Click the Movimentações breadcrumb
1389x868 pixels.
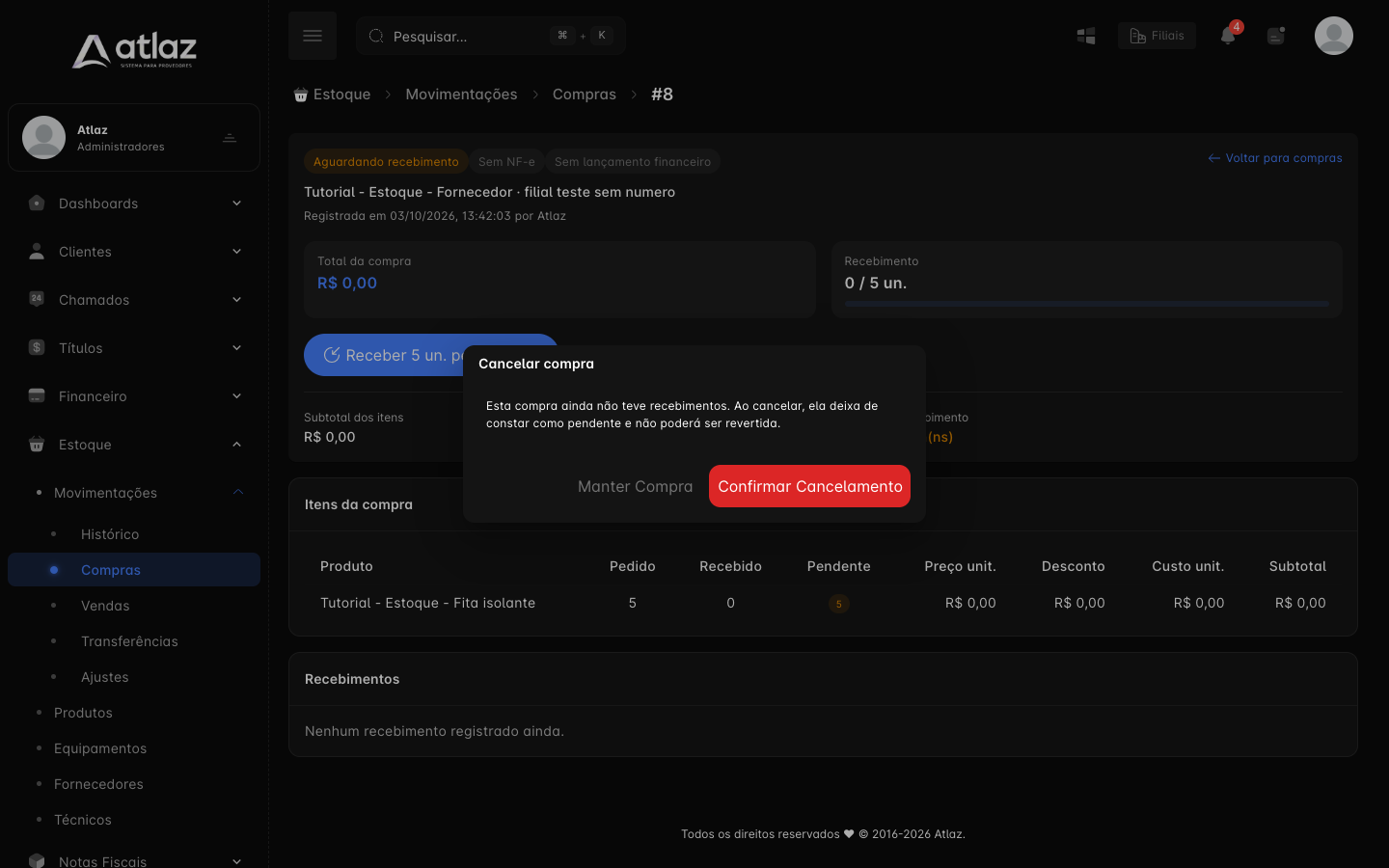pos(461,95)
